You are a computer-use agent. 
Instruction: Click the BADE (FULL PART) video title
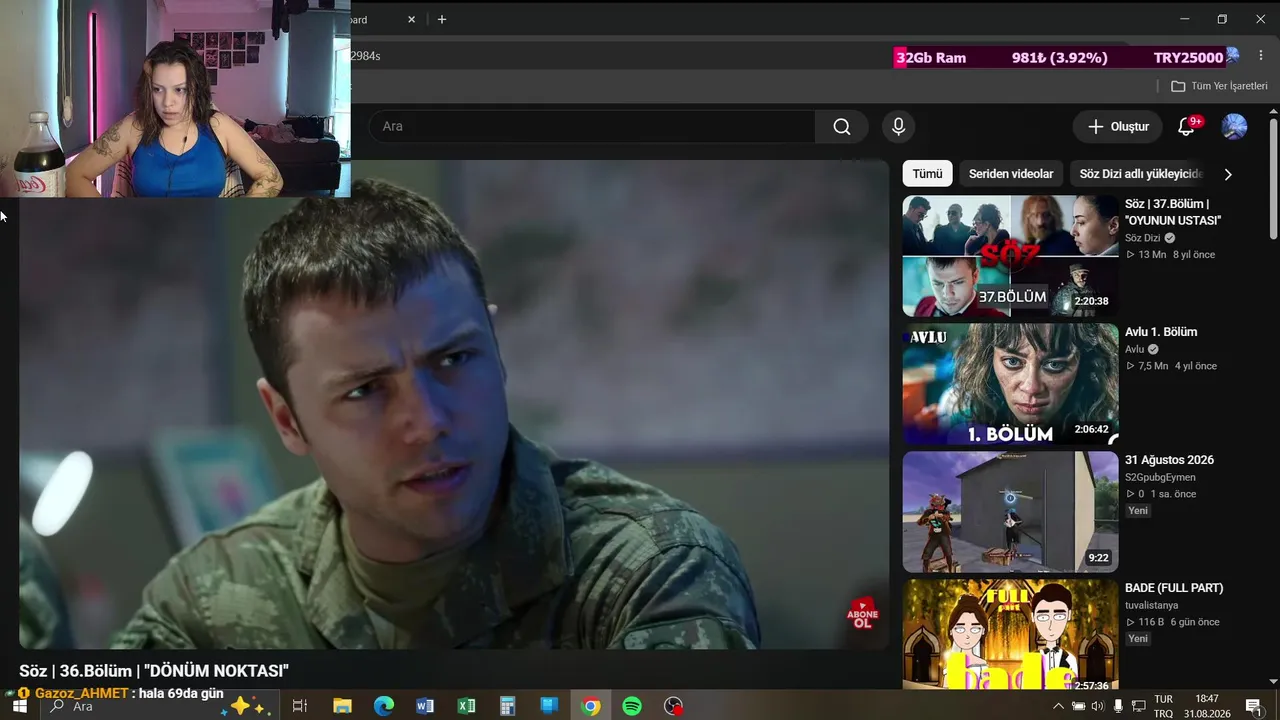click(1174, 588)
